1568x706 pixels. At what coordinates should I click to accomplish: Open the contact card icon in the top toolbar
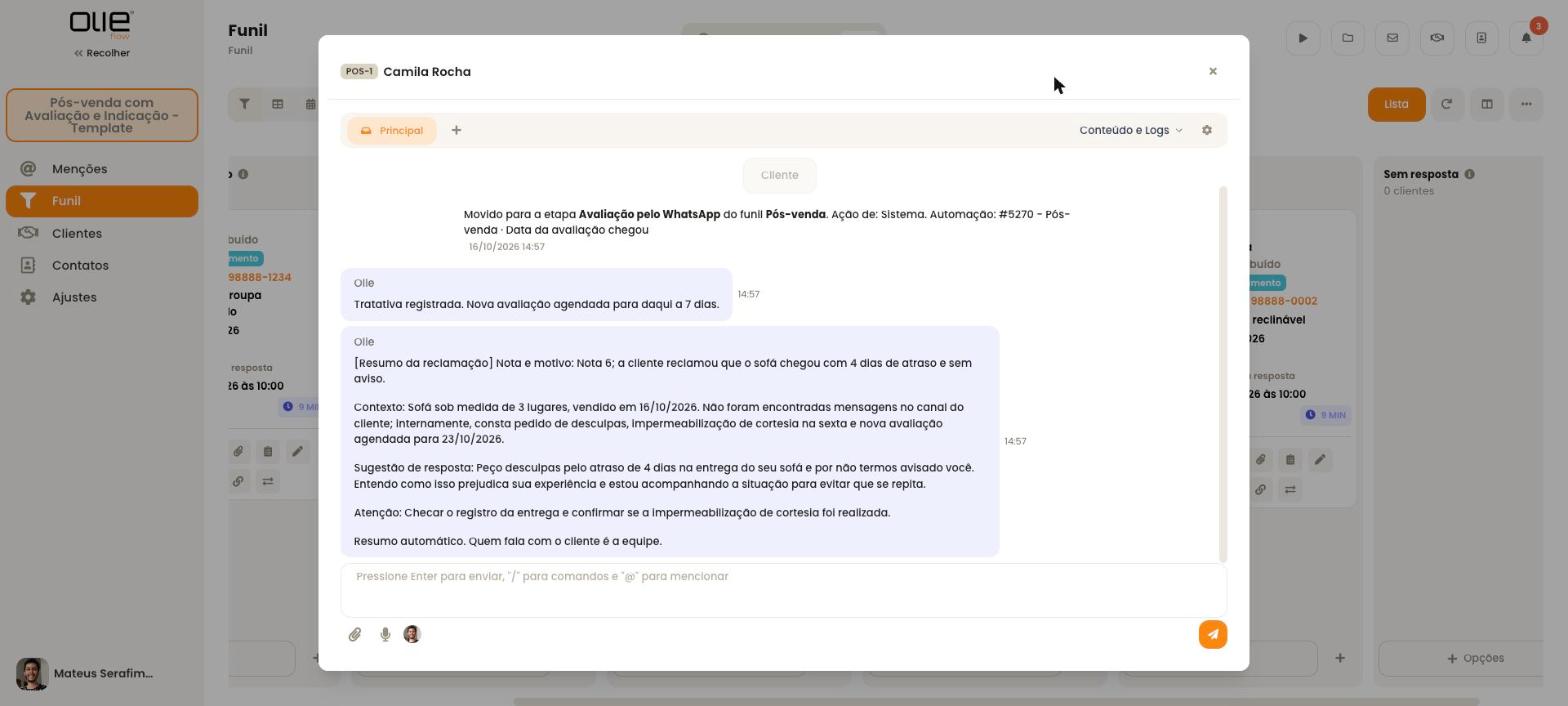pyautogui.click(x=1482, y=38)
